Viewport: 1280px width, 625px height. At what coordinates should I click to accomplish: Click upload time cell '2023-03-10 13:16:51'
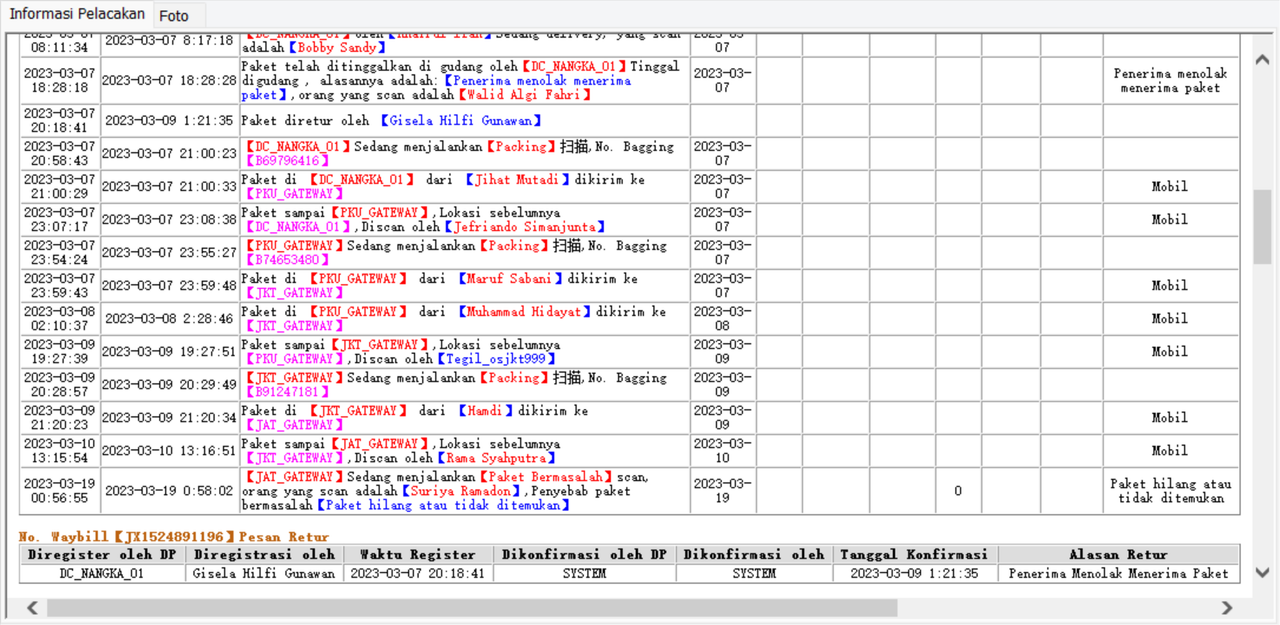tap(169, 451)
